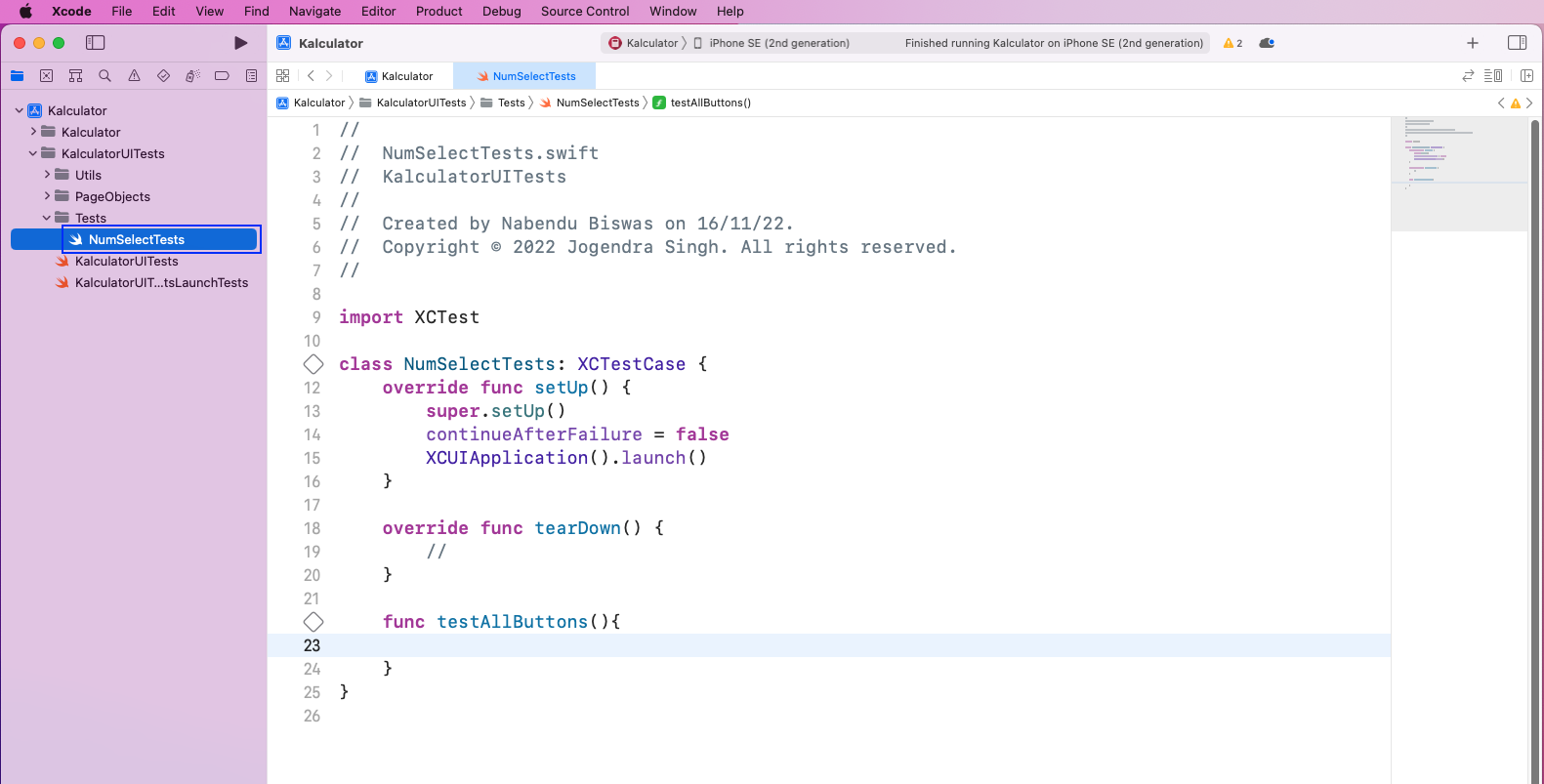Screen dimensions: 1544x784
Task: Open the Symbol navigator
Action: (75, 75)
